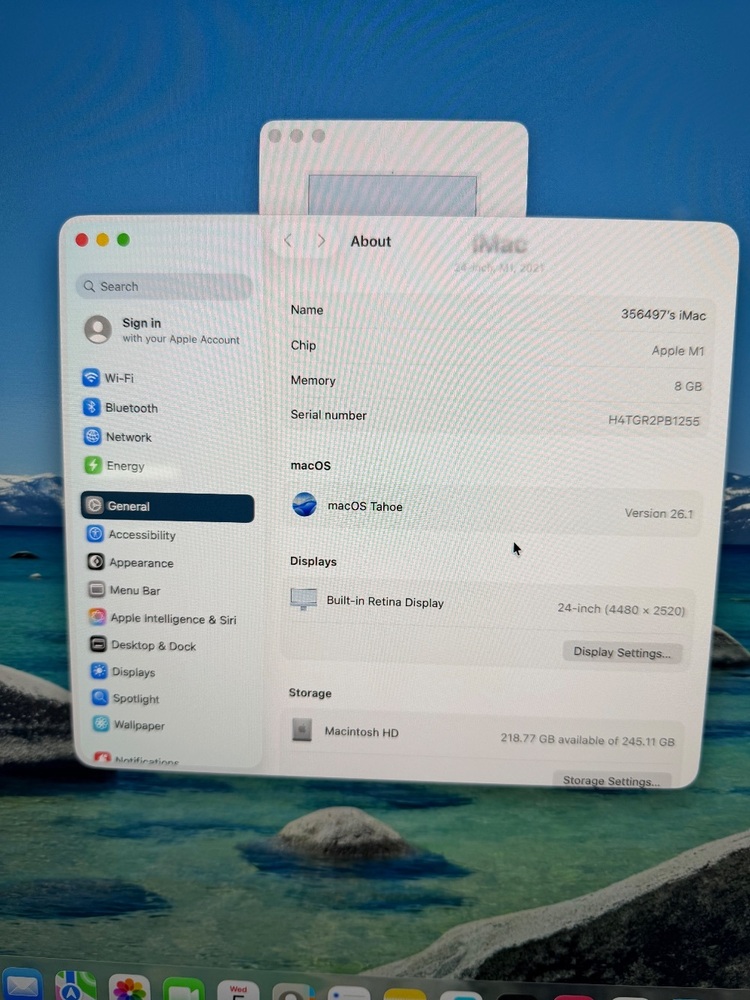Select the Network sidebar item
The height and width of the screenshot is (1000, 750).
point(127,437)
